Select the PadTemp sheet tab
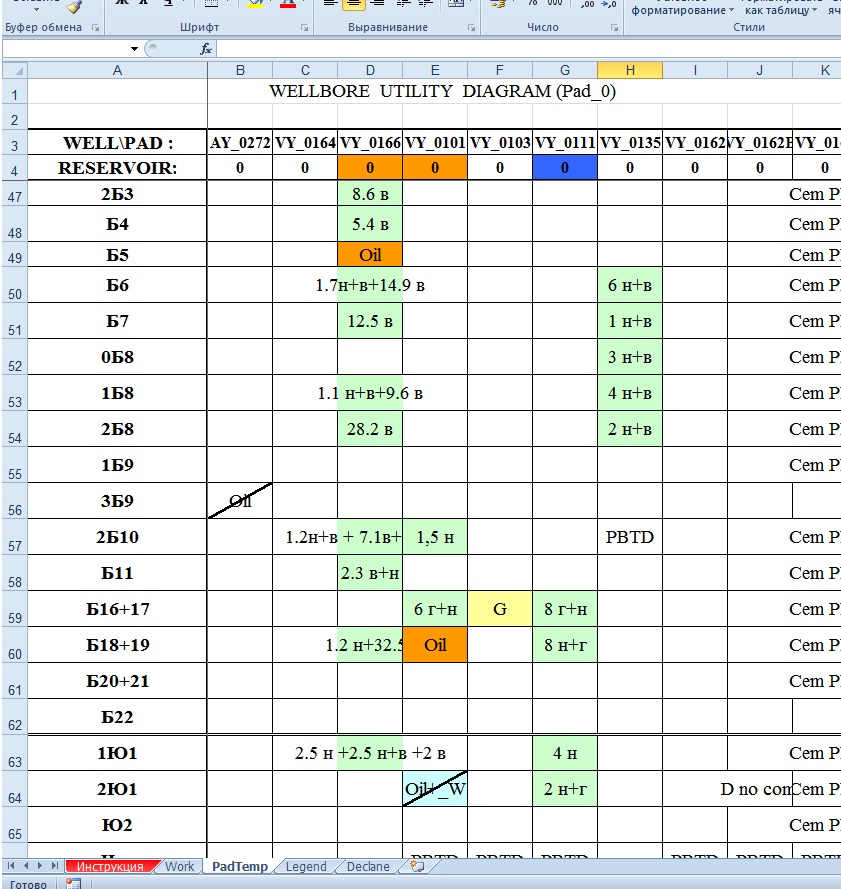Screen dimensions: 841x889 [239, 866]
